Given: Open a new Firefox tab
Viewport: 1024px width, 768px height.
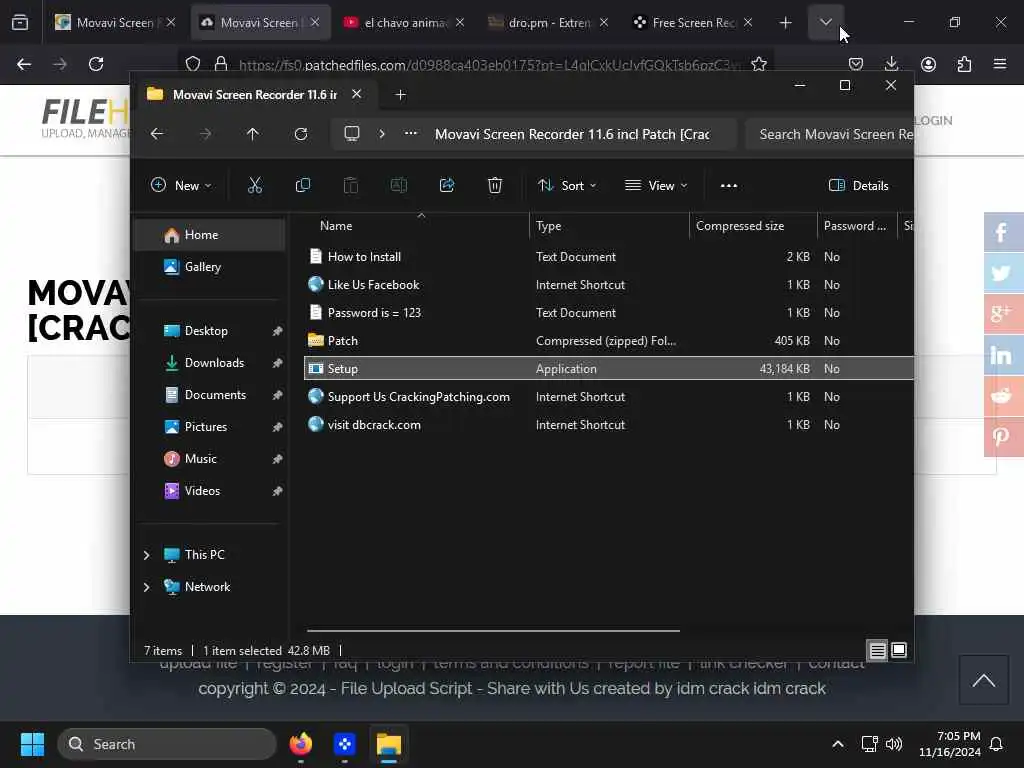Looking at the screenshot, I should pos(785,22).
